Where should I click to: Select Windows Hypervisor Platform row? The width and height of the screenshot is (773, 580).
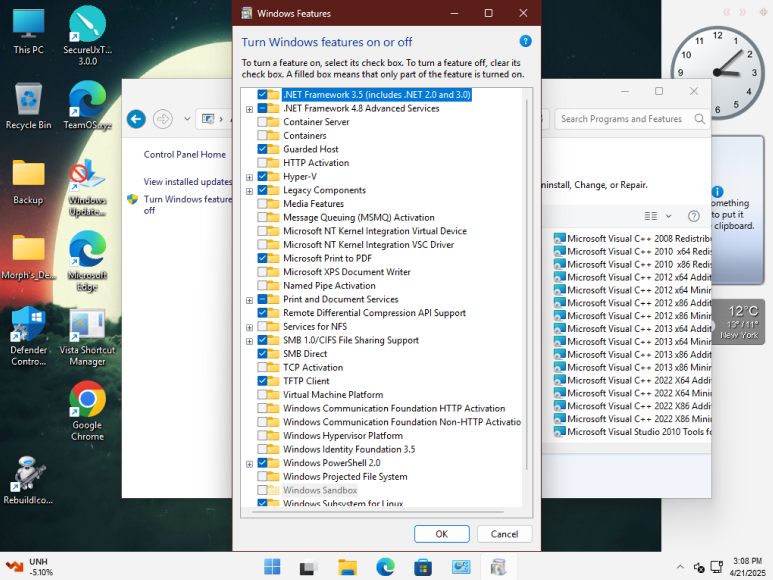(343, 436)
